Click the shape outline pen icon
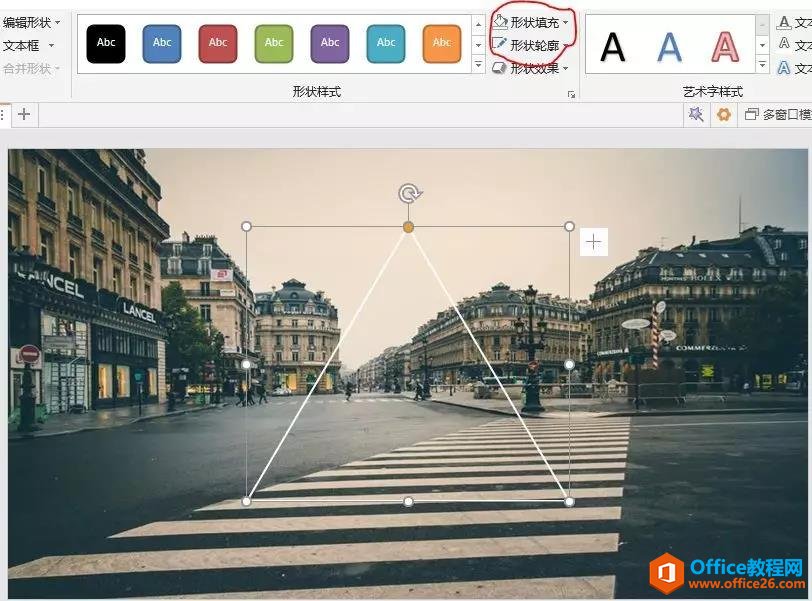This screenshot has width=812, height=601. pyautogui.click(x=500, y=45)
